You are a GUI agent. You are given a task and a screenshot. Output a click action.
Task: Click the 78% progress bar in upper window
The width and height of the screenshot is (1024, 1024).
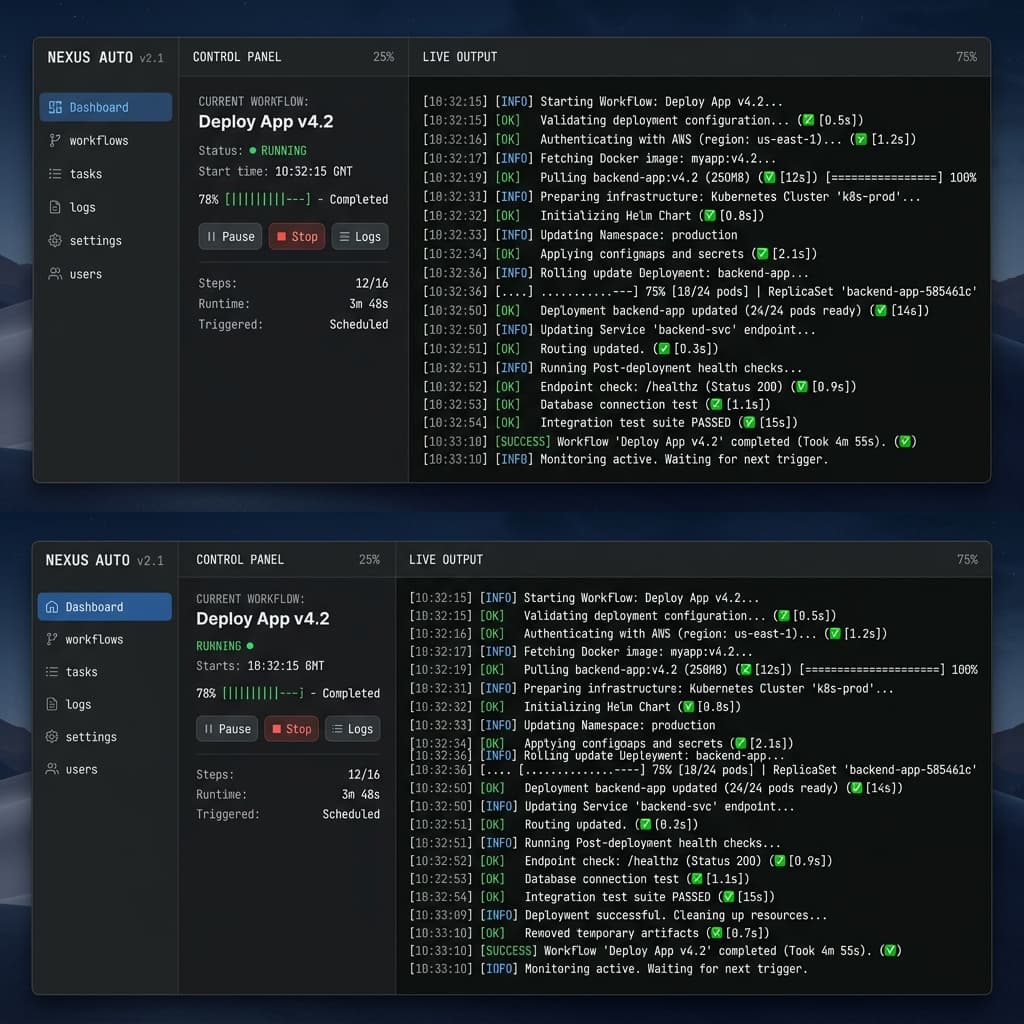point(268,199)
